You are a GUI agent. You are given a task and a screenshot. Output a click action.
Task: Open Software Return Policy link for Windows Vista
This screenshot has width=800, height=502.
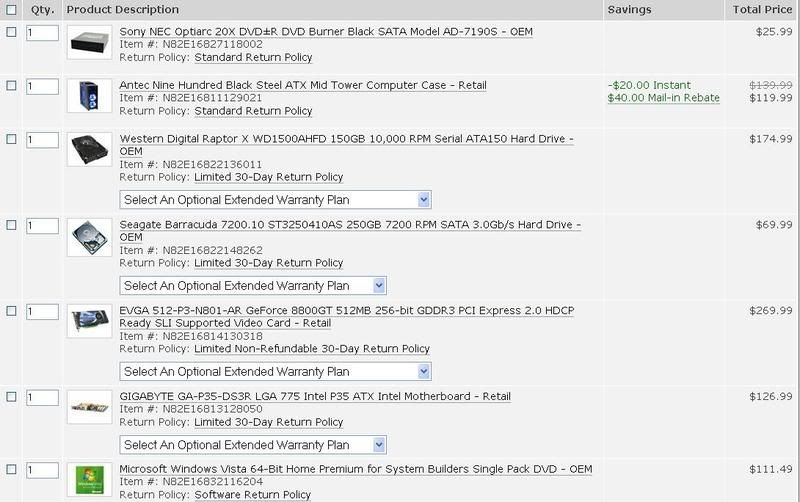[x=252, y=495]
